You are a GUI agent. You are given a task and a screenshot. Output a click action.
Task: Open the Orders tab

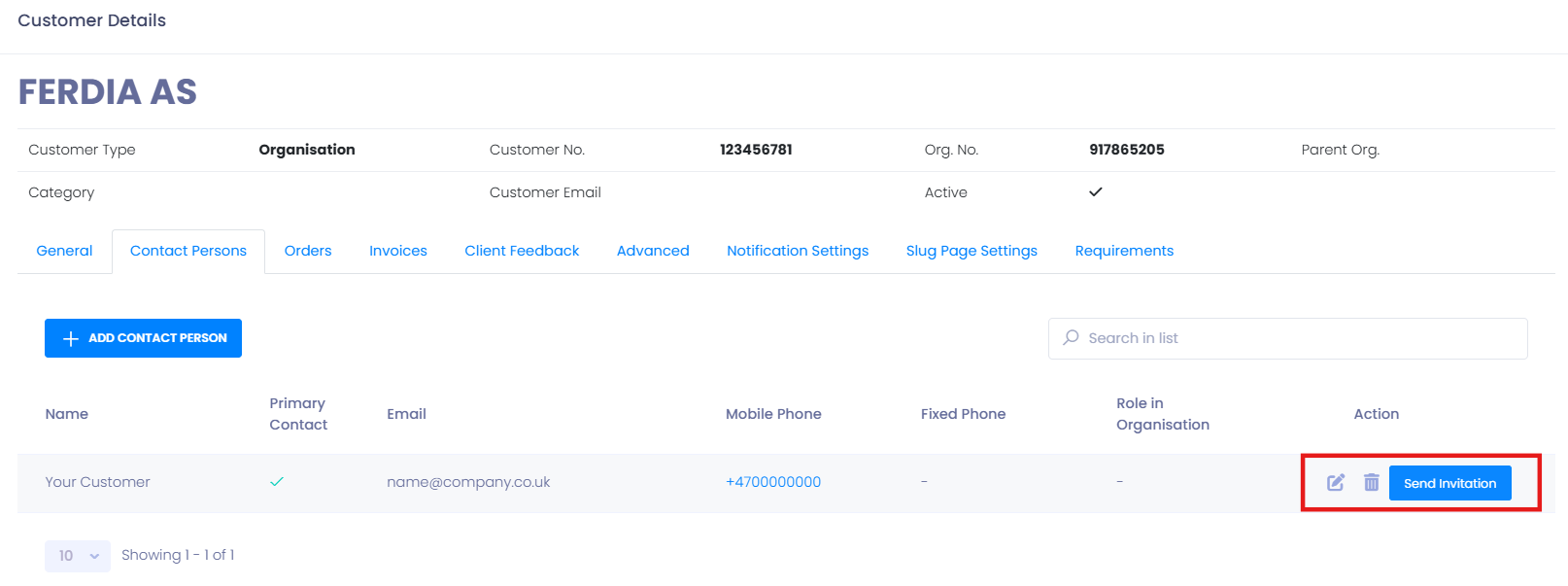[x=308, y=251]
